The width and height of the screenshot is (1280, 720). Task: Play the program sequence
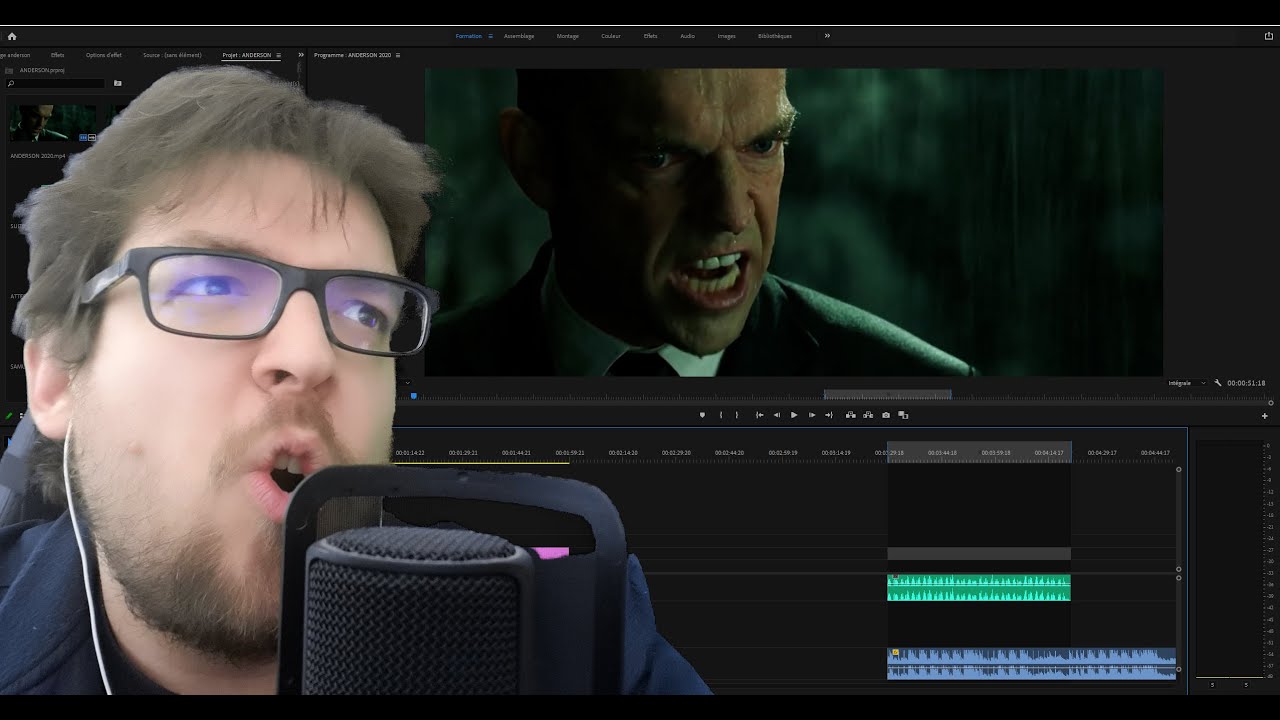tap(794, 415)
